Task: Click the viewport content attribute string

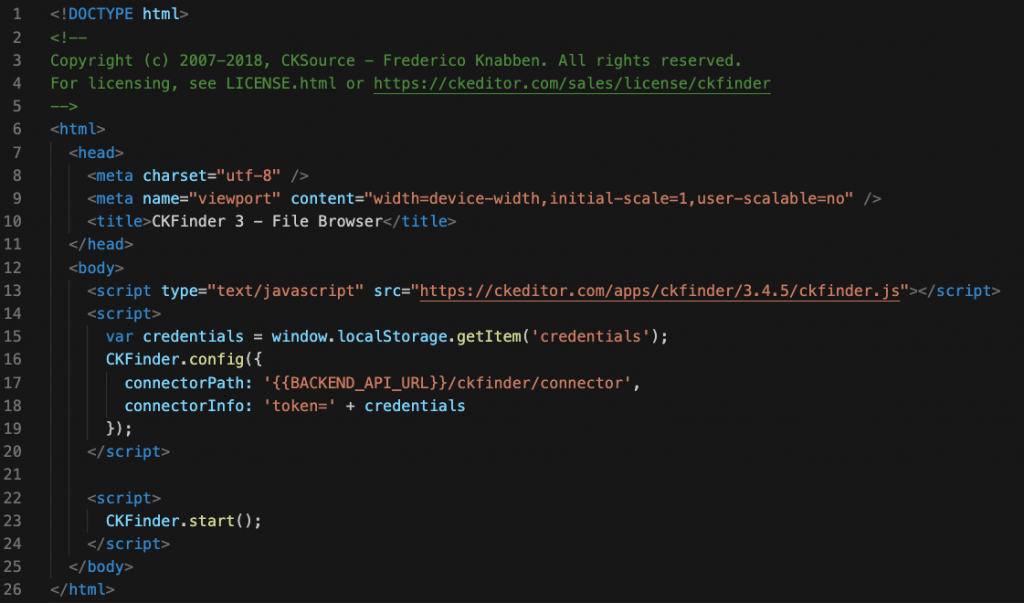Action: (x=607, y=199)
